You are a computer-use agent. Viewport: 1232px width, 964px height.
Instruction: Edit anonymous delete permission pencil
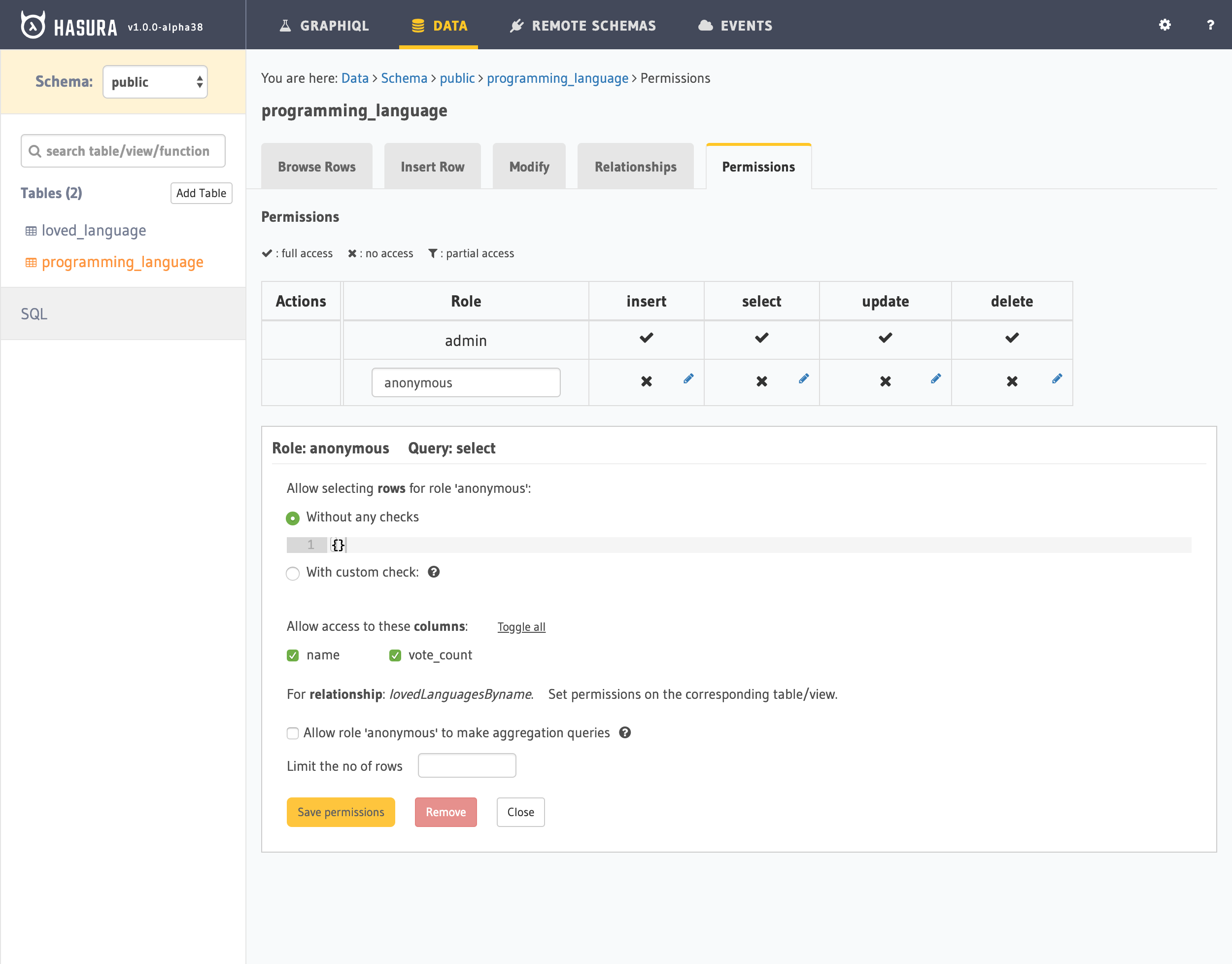[1057, 379]
